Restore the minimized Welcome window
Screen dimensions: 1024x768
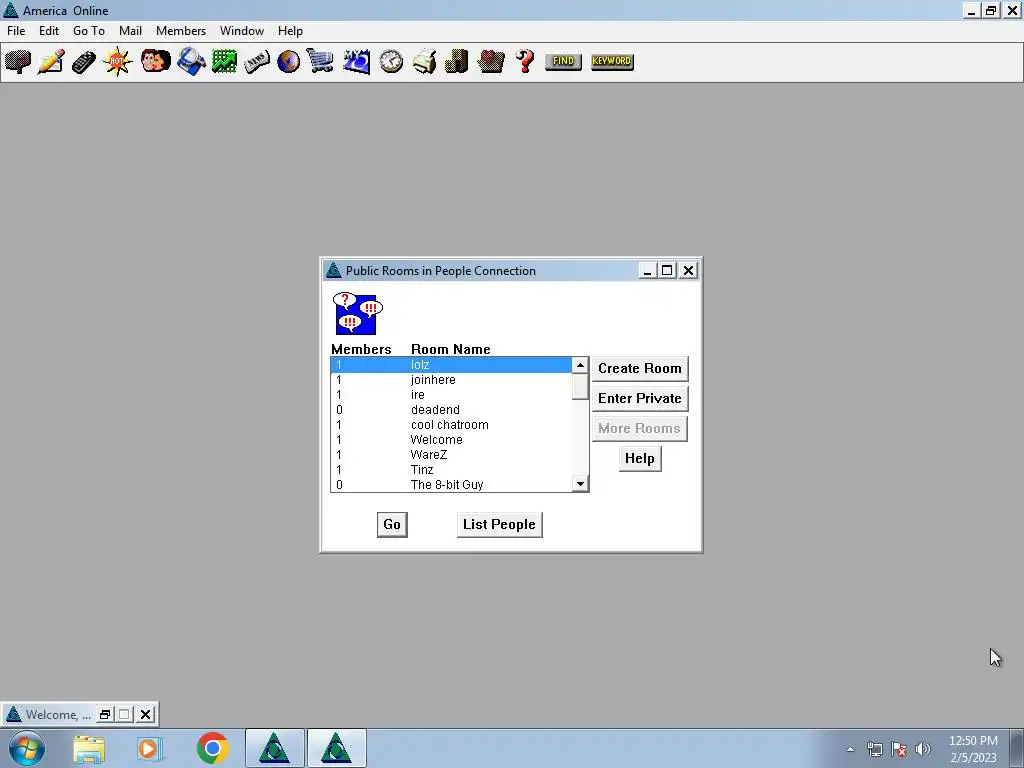104,714
